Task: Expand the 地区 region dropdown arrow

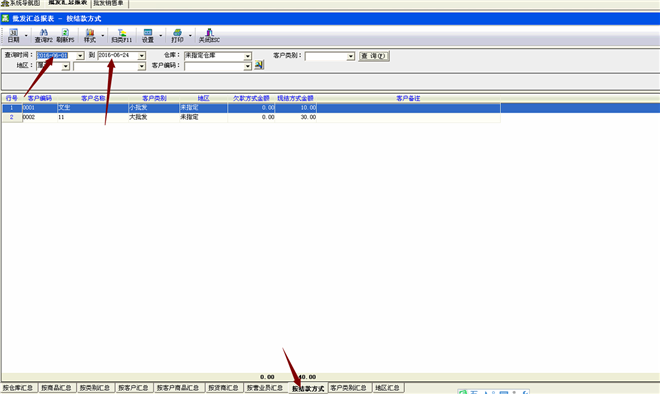Action: (x=66, y=66)
